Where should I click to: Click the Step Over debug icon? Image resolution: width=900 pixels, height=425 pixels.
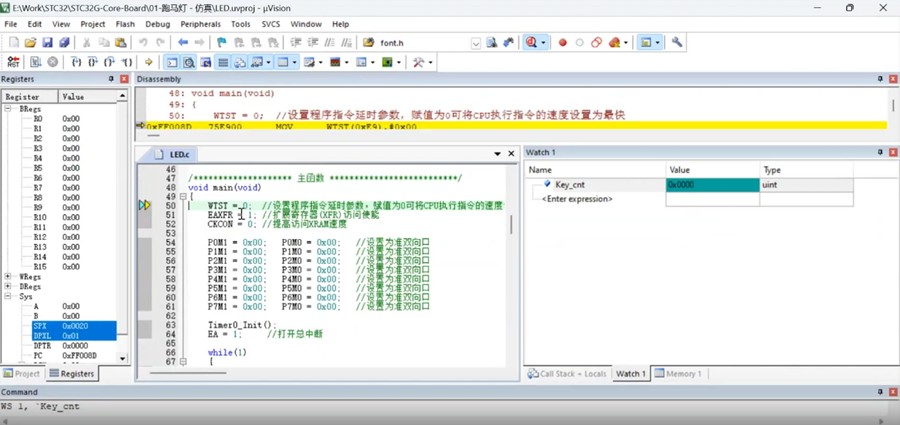click(x=91, y=62)
